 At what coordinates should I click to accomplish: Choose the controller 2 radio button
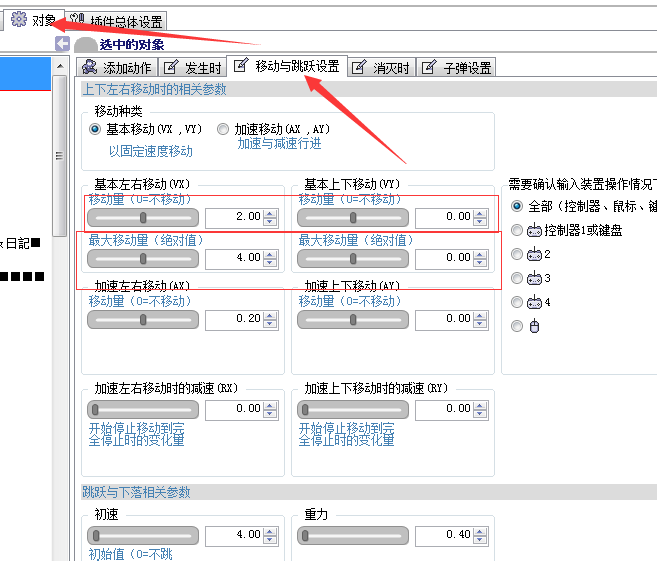point(517,254)
